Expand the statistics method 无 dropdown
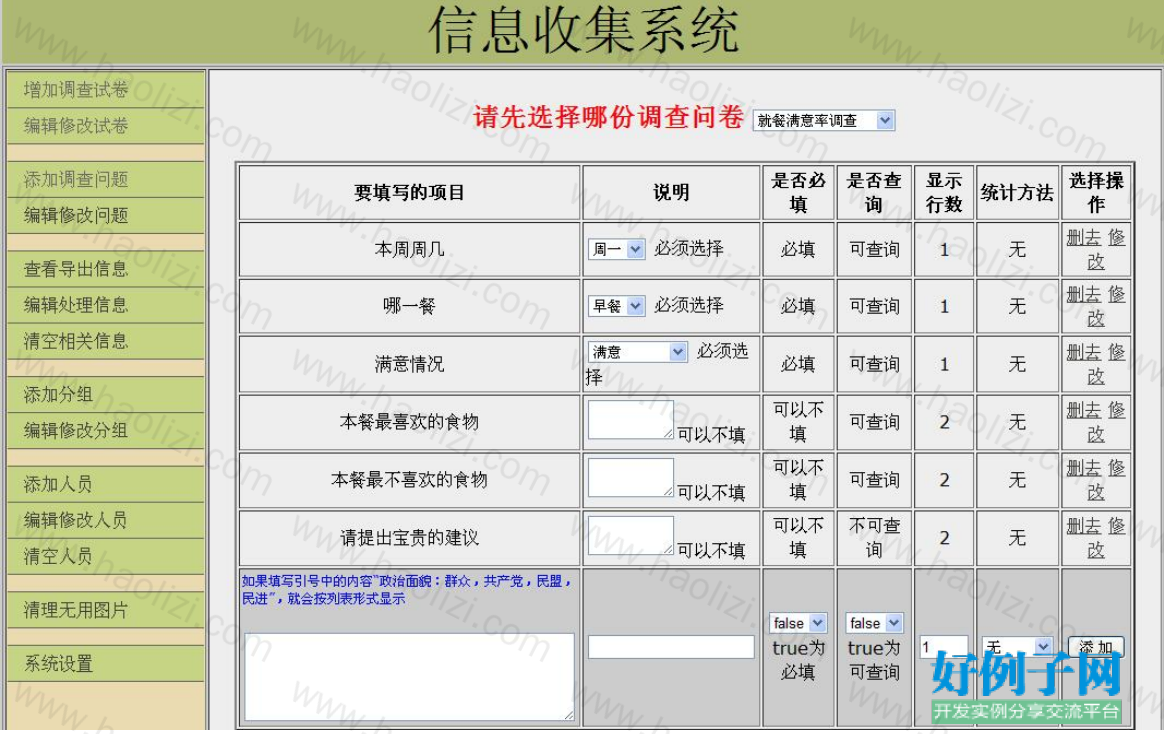This screenshot has width=1164, height=734. pos(1017,646)
